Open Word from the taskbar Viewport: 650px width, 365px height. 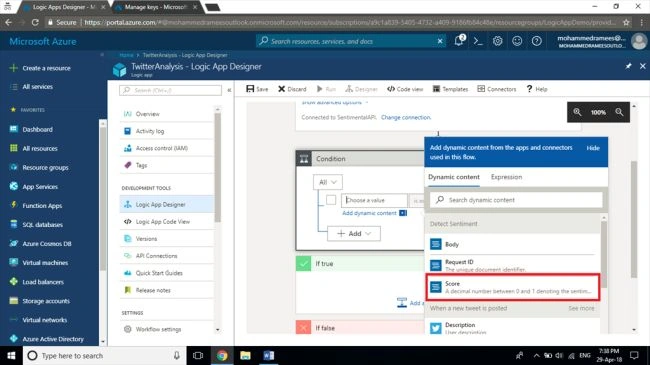[x=269, y=355]
